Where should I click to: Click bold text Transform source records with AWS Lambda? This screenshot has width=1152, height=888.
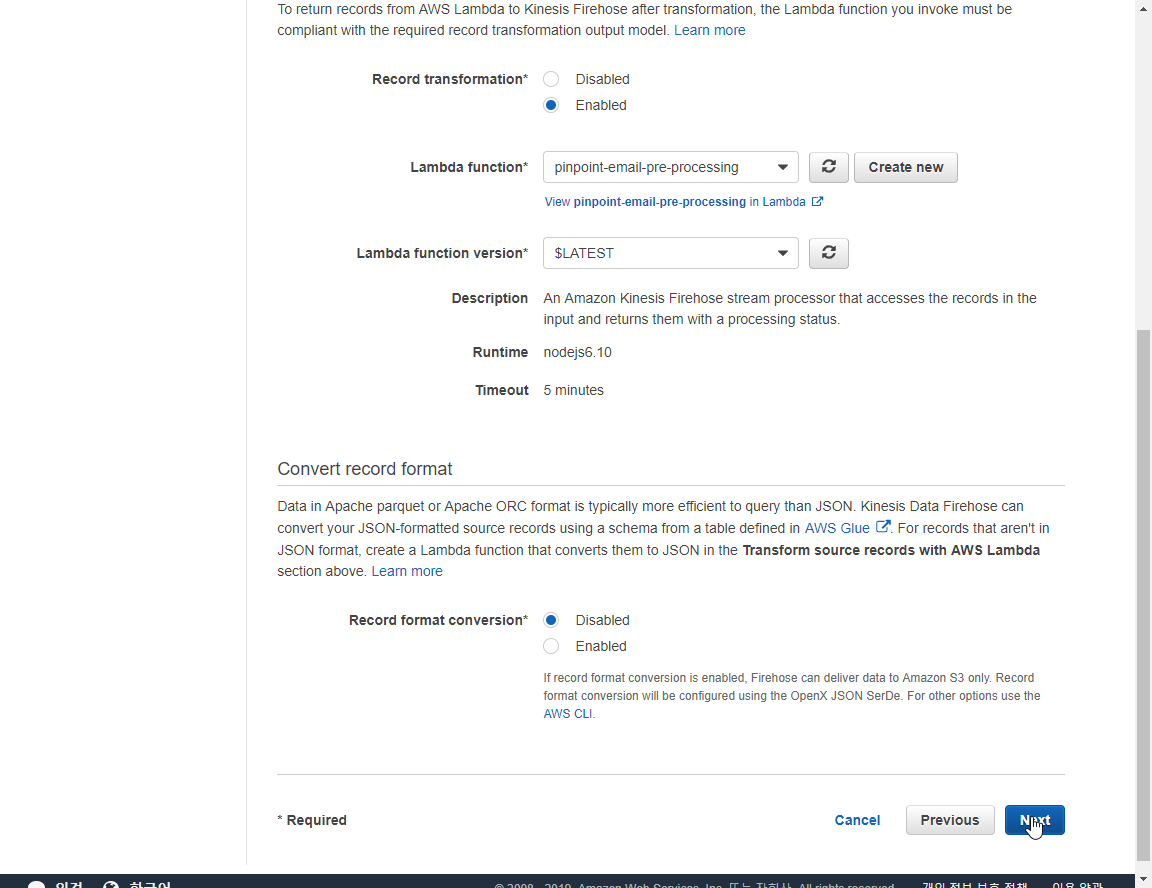click(x=891, y=550)
